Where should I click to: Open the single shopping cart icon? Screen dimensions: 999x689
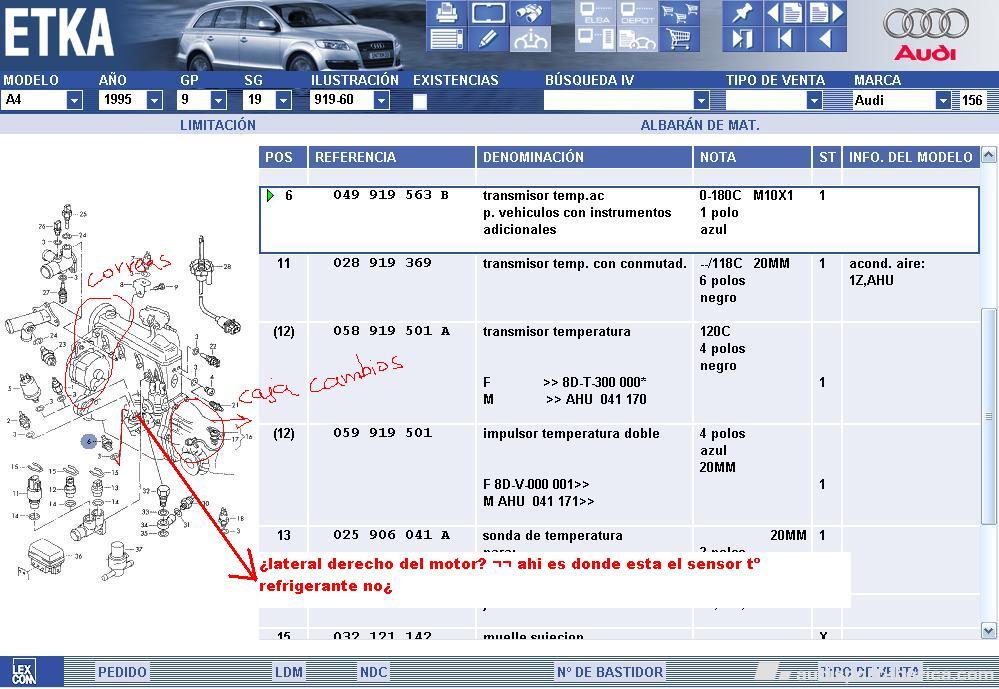coord(679,39)
